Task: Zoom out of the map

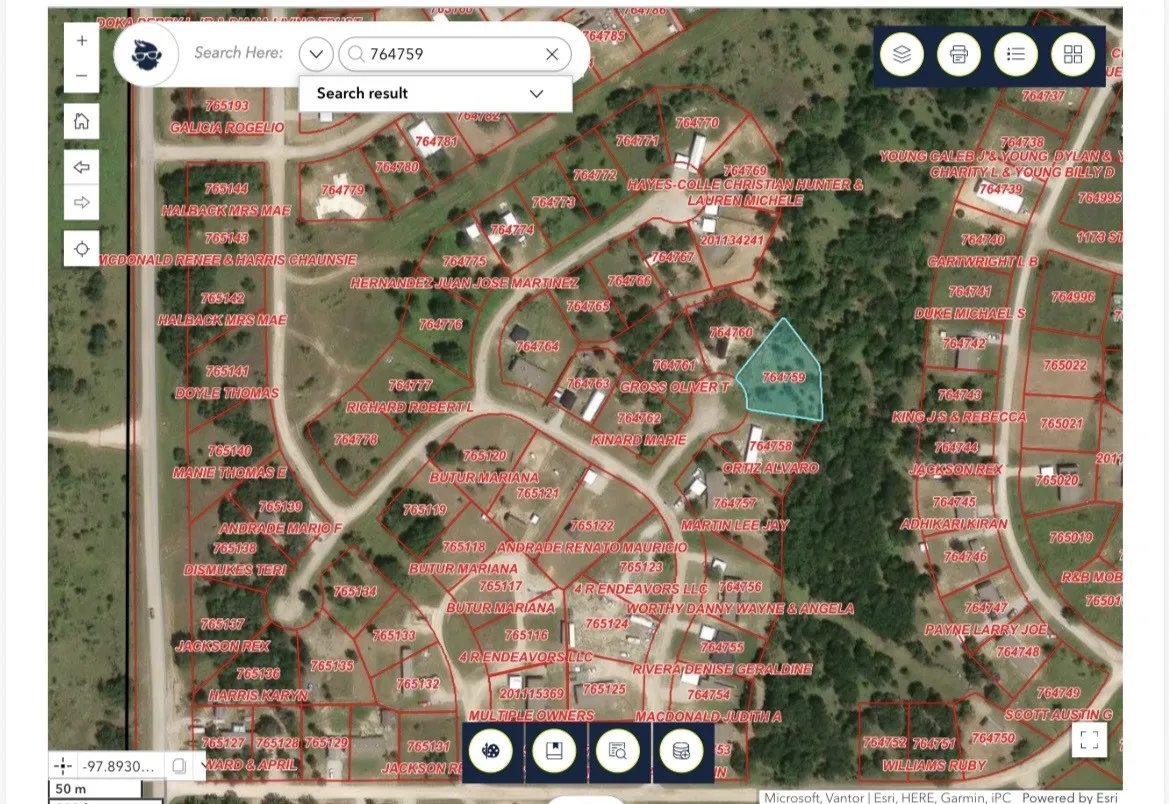Action: tap(81, 75)
